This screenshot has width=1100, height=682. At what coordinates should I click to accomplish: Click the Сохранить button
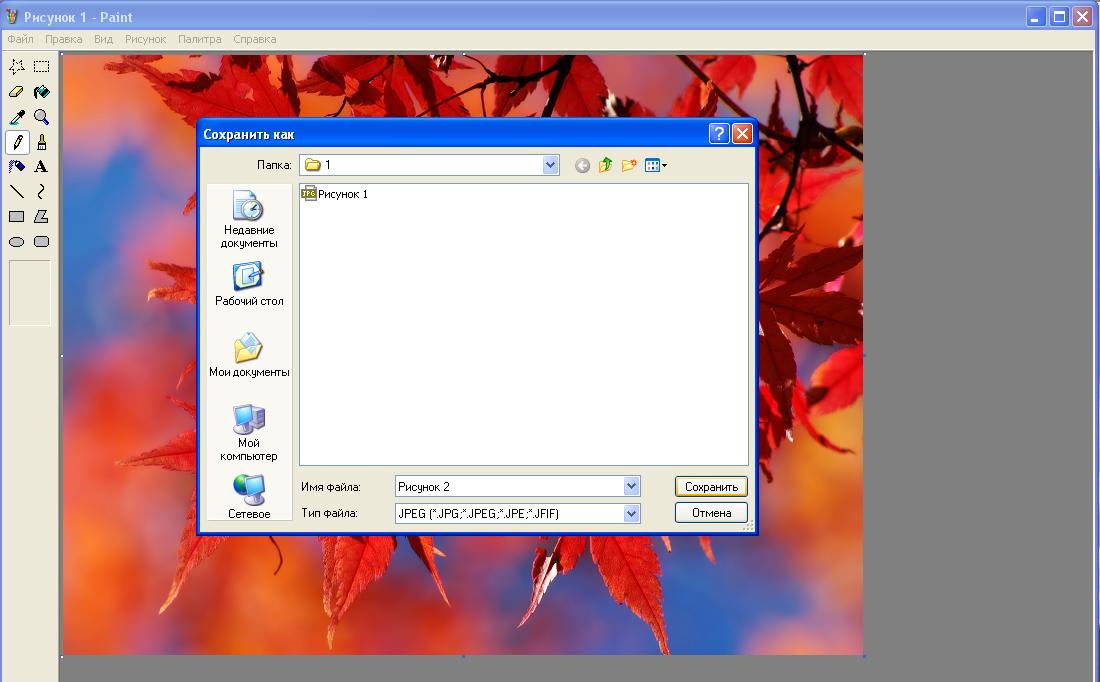click(x=711, y=487)
